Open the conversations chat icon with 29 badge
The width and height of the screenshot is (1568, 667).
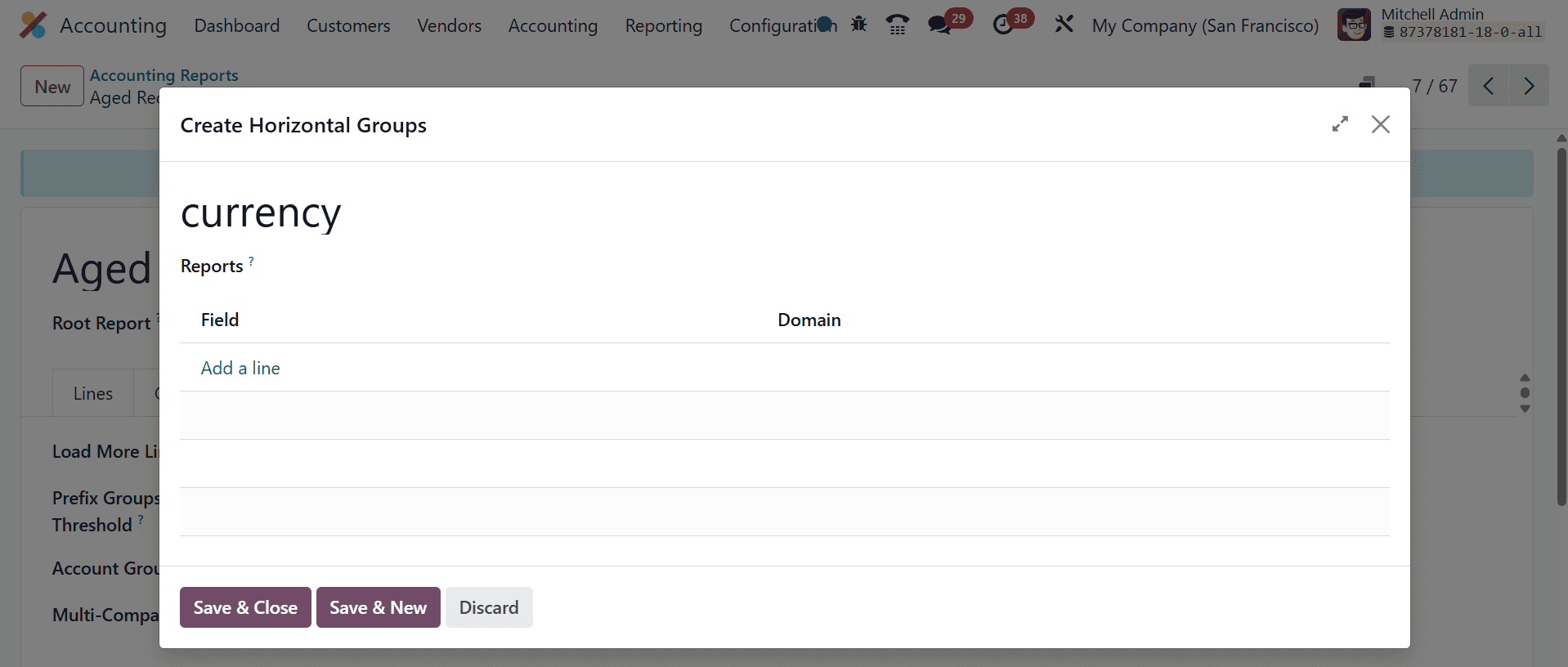tap(948, 23)
